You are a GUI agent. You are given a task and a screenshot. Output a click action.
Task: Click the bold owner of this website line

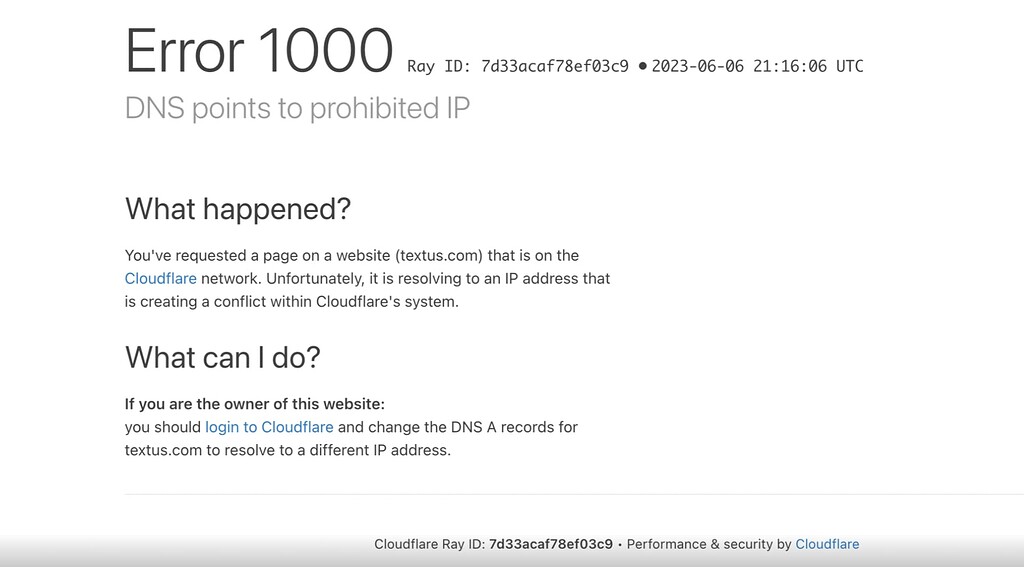coord(255,404)
